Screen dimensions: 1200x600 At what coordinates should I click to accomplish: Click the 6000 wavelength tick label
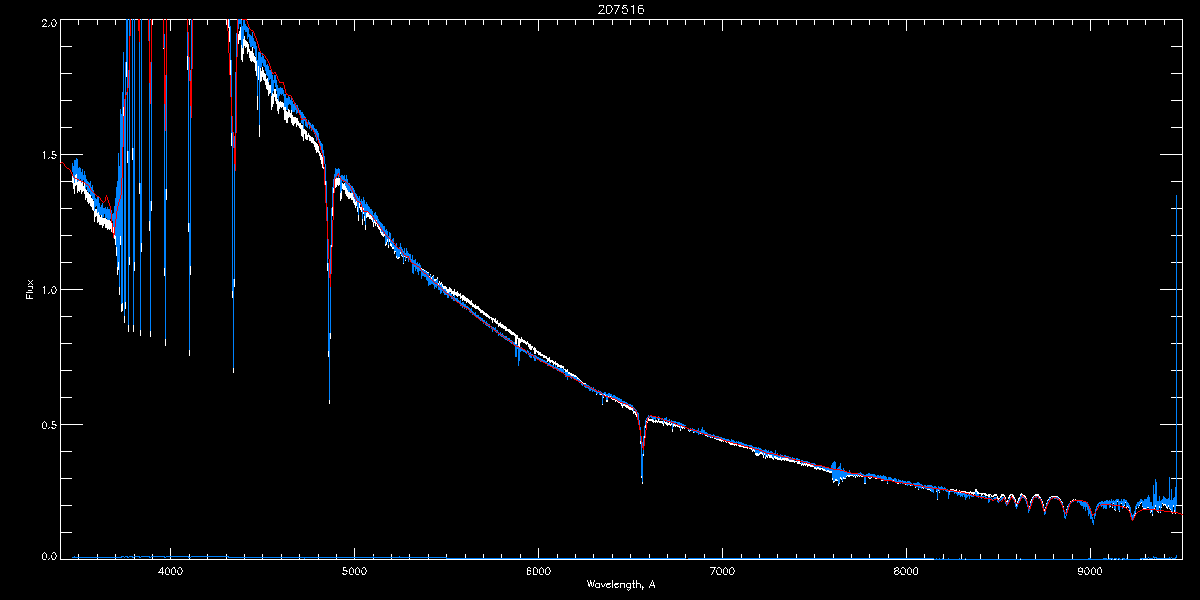click(x=538, y=571)
